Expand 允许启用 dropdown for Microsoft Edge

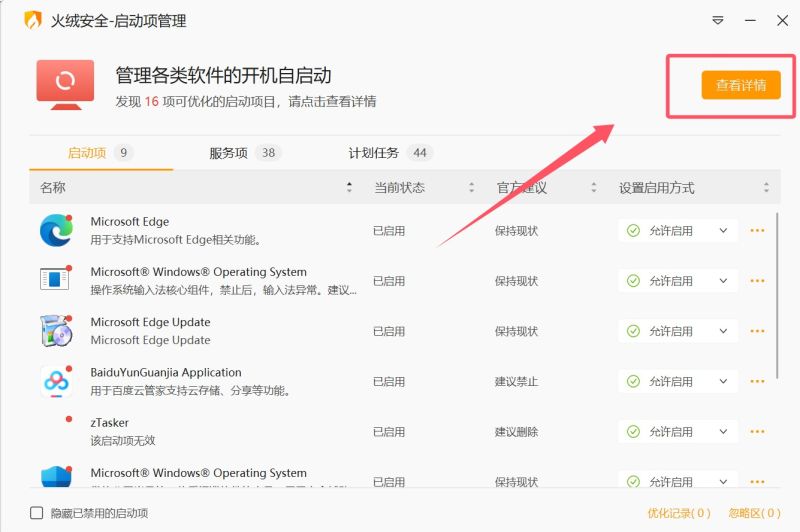click(x=678, y=231)
